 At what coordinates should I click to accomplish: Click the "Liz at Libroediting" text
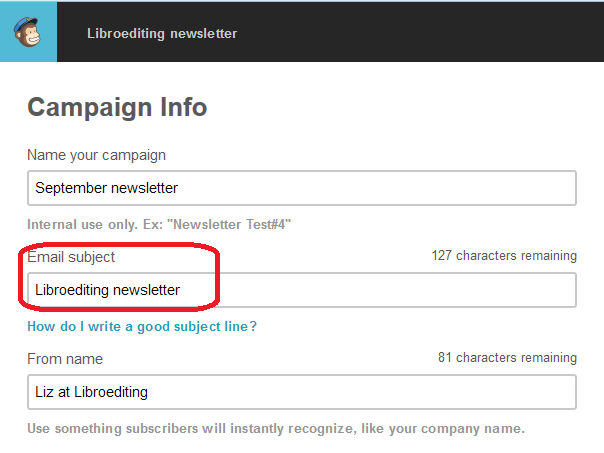tap(91, 392)
